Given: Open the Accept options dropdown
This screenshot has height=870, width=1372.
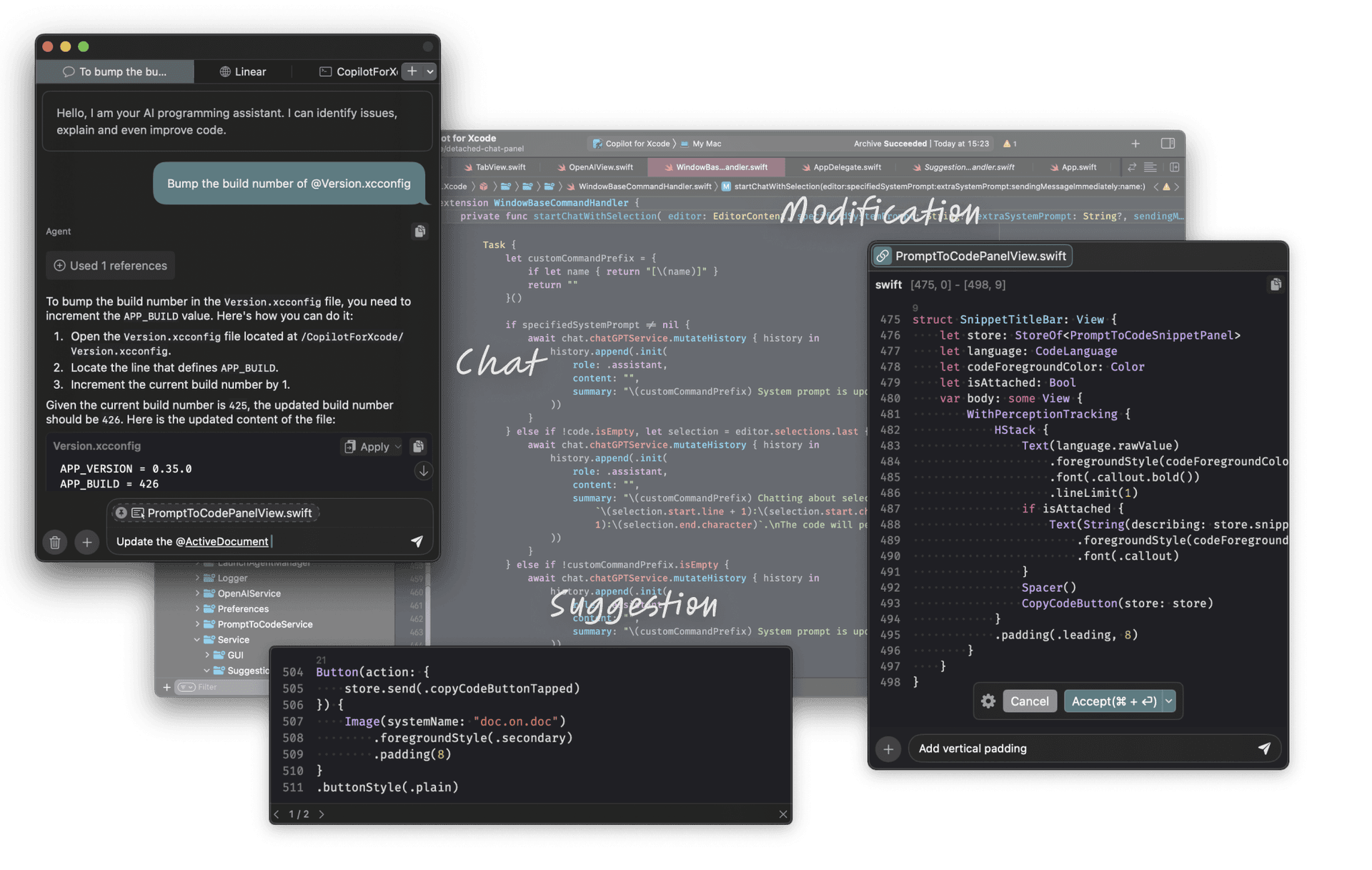Looking at the screenshot, I should coord(1168,701).
